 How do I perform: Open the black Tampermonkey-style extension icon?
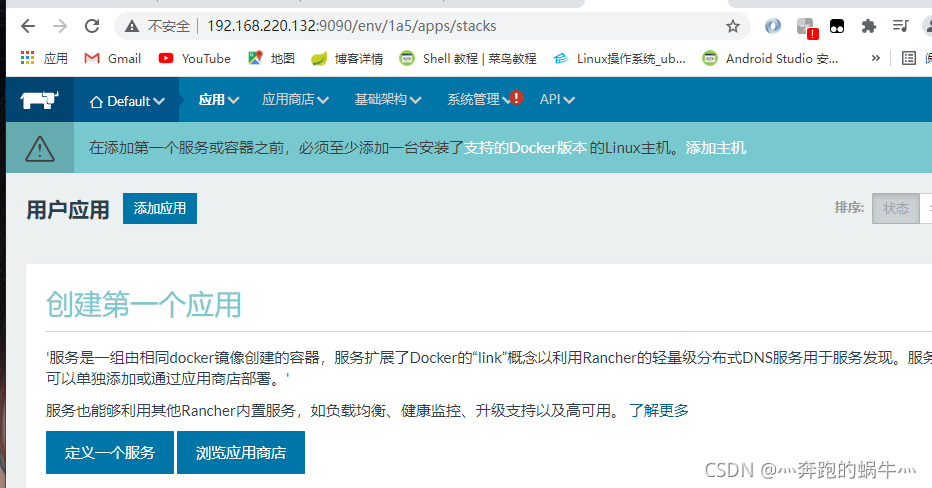(837, 26)
